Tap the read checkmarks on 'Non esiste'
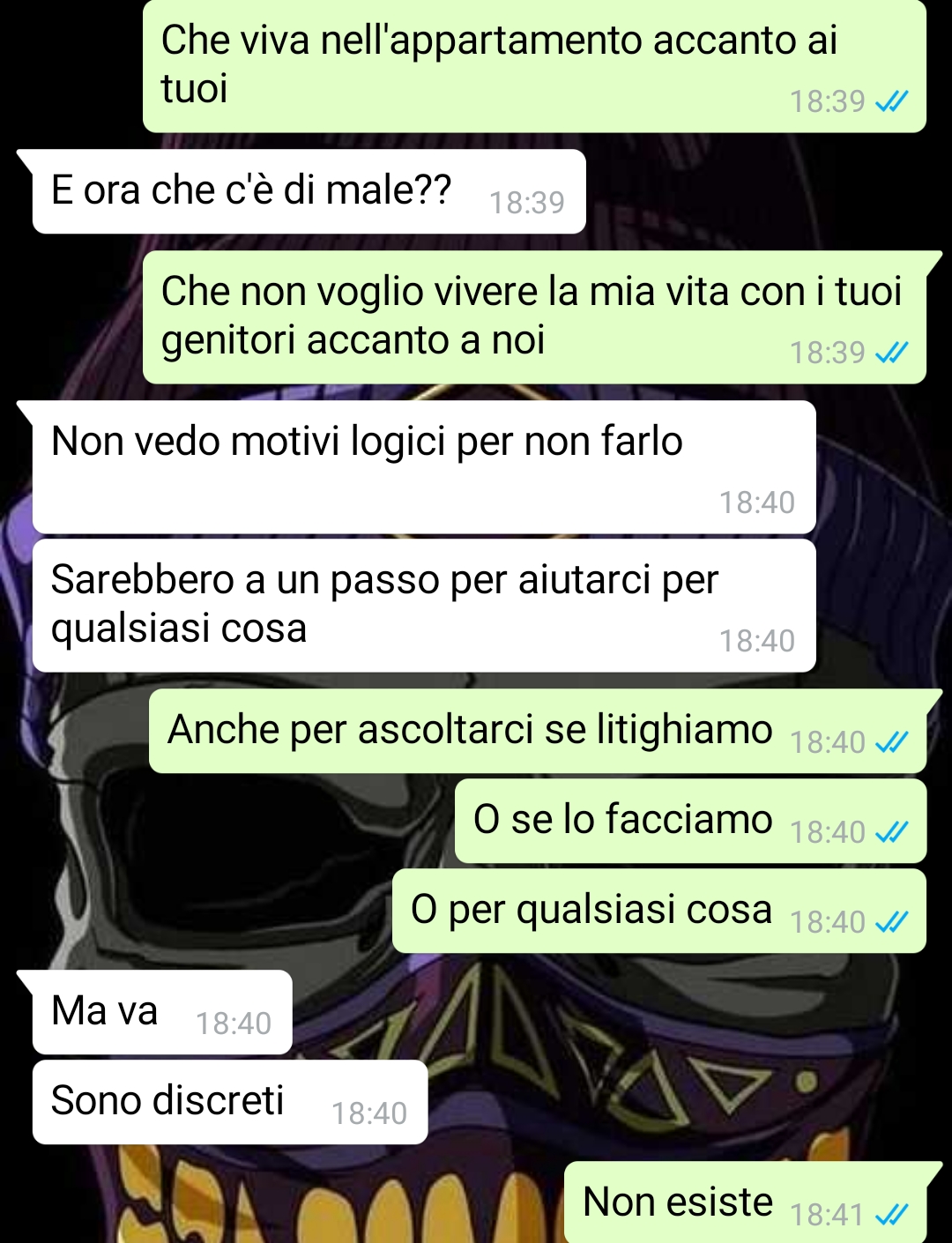 tap(891, 1216)
